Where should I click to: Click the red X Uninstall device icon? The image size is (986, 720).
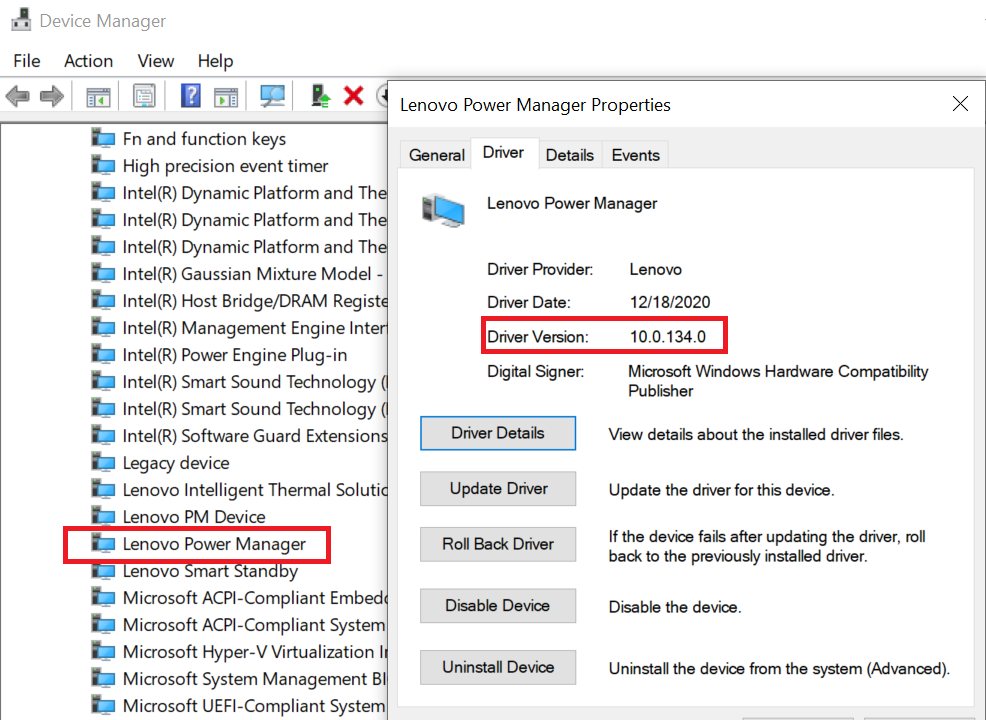(353, 96)
